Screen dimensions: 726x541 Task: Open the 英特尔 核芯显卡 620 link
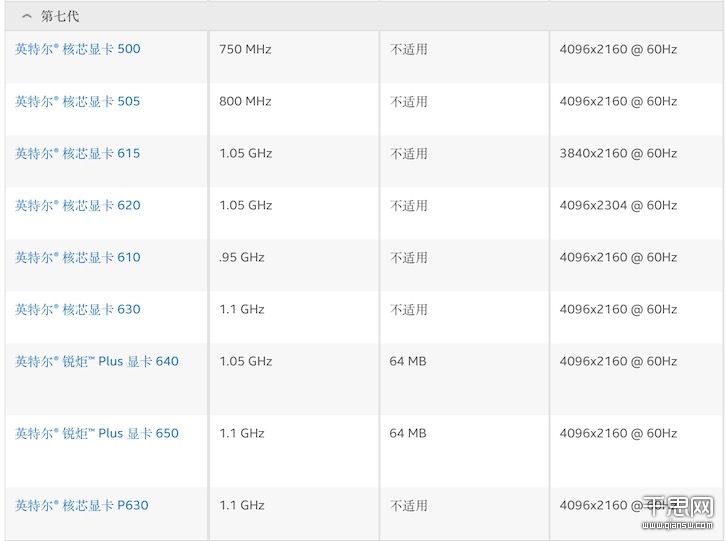click(x=78, y=205)
